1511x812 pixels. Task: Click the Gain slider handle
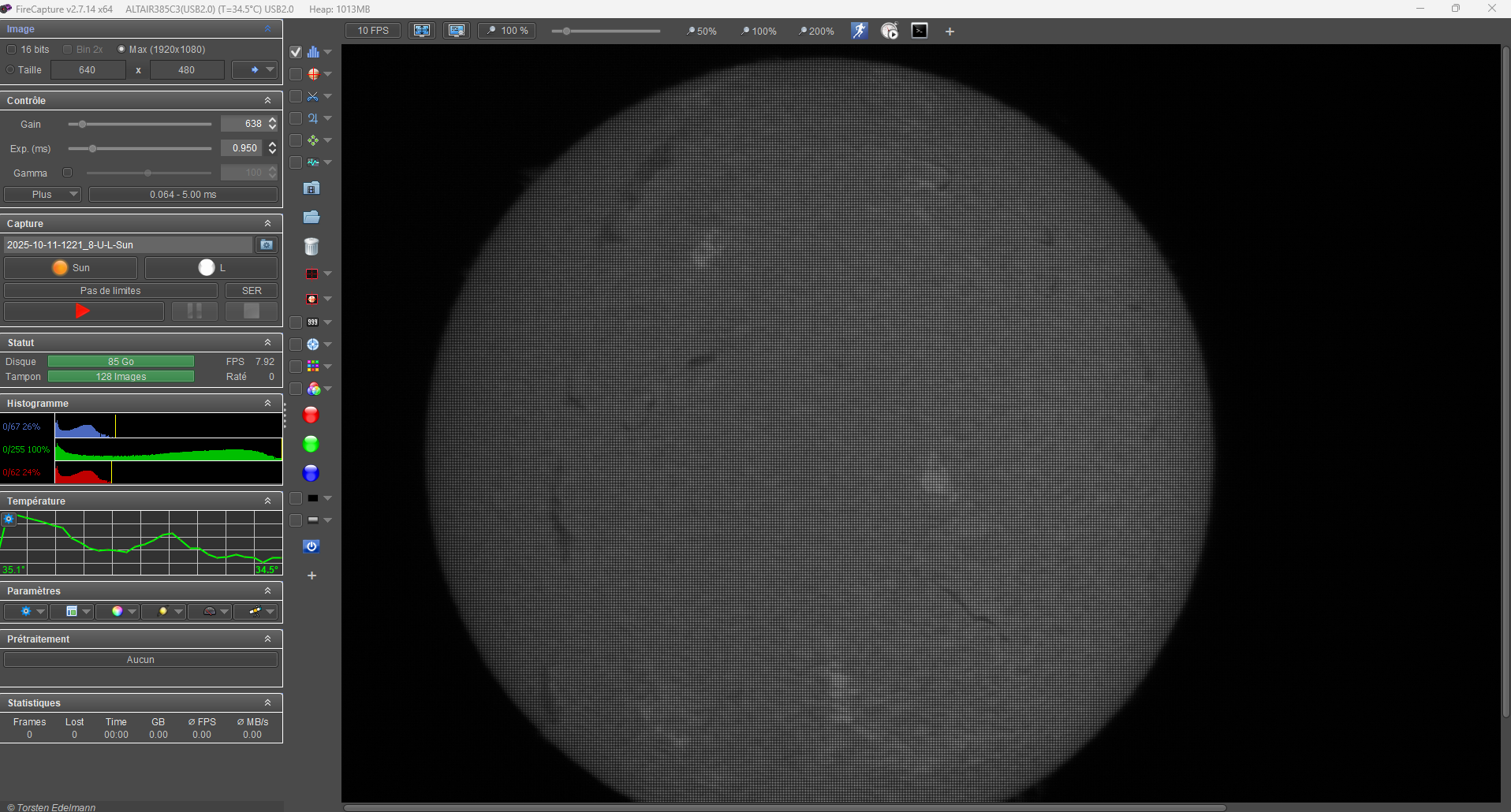point(82,124)
